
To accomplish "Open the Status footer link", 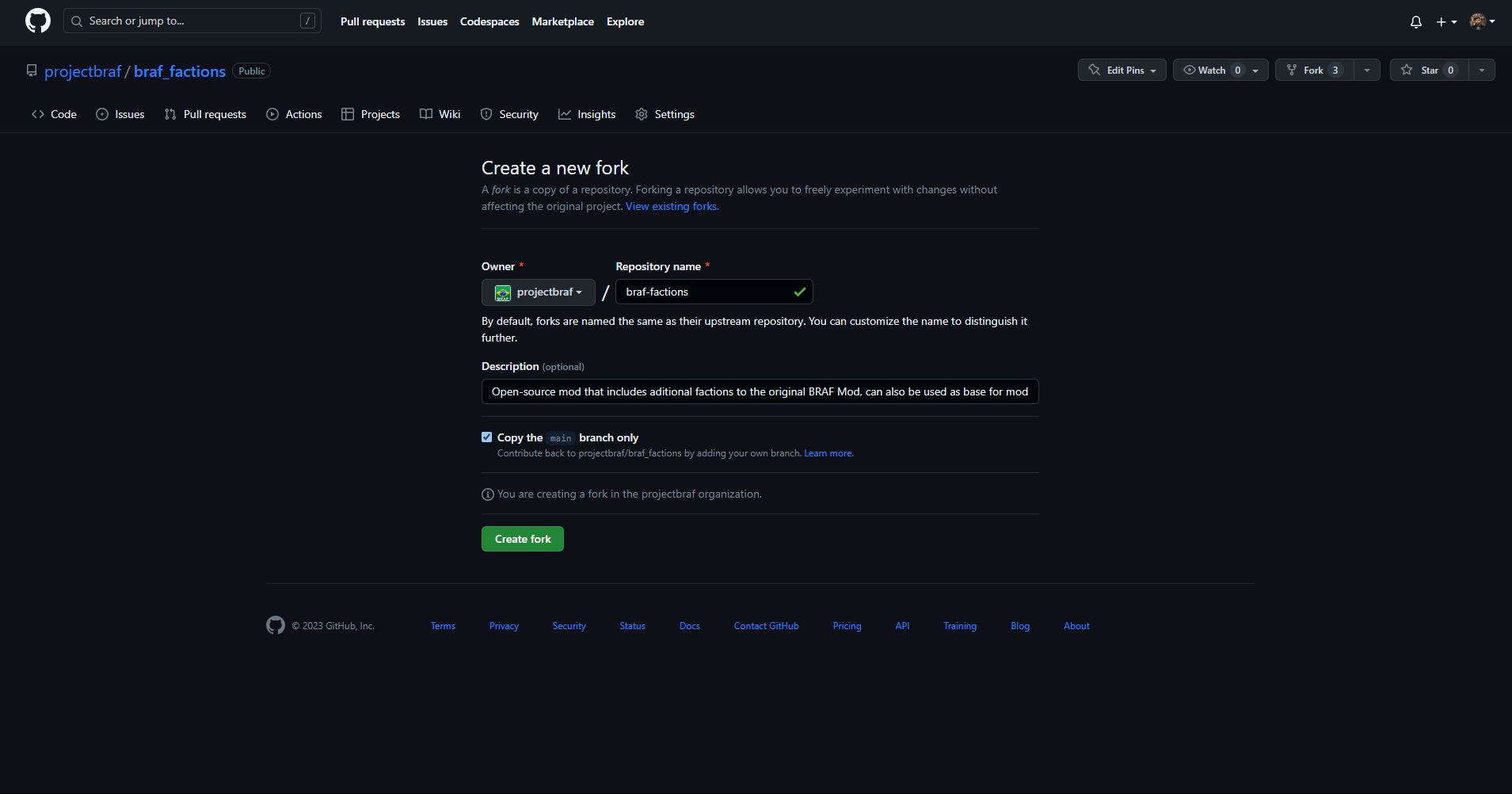I will click(632, 626).
